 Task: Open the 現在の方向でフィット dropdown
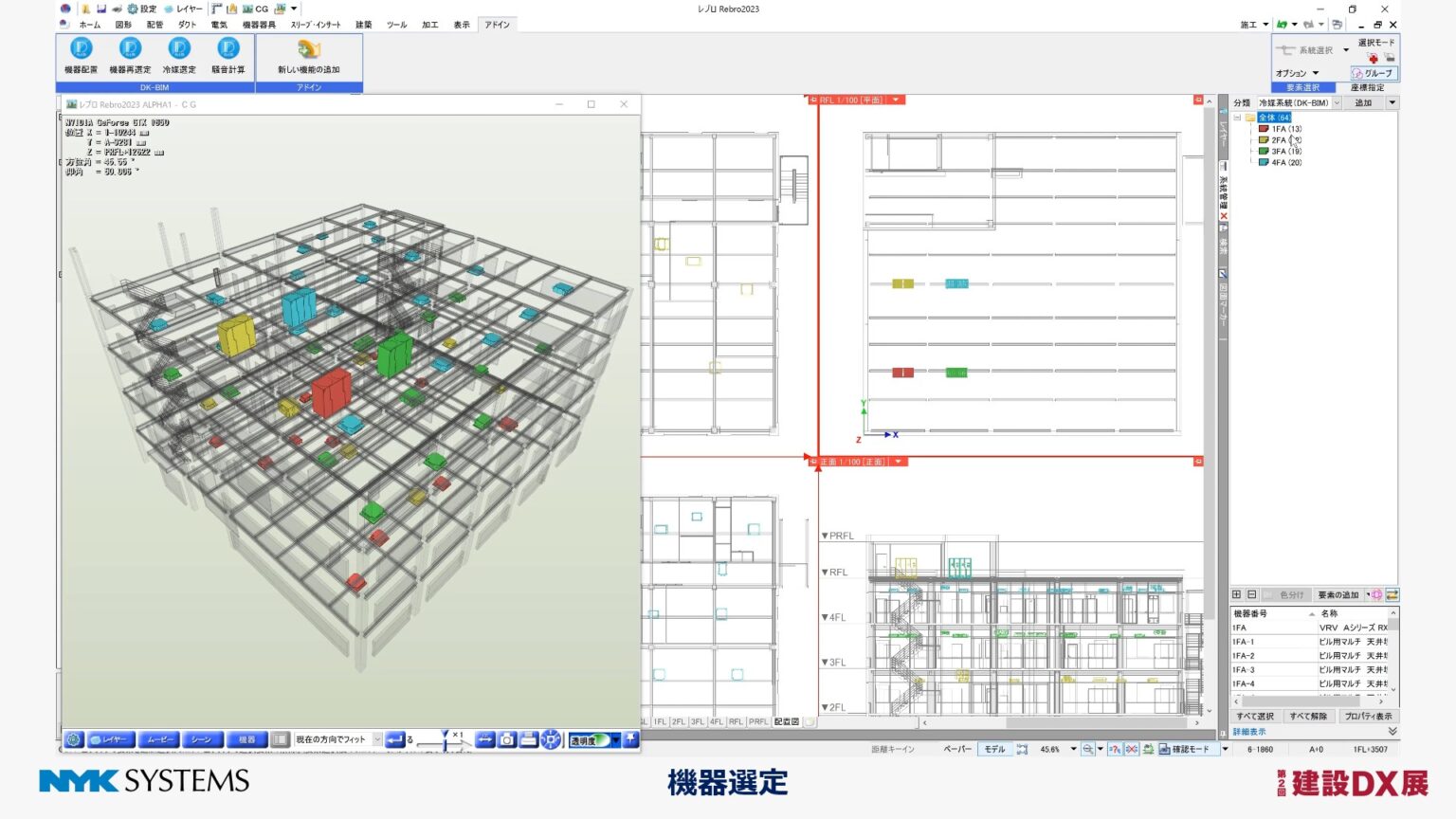pyautogui.click(x=377, y=739)
